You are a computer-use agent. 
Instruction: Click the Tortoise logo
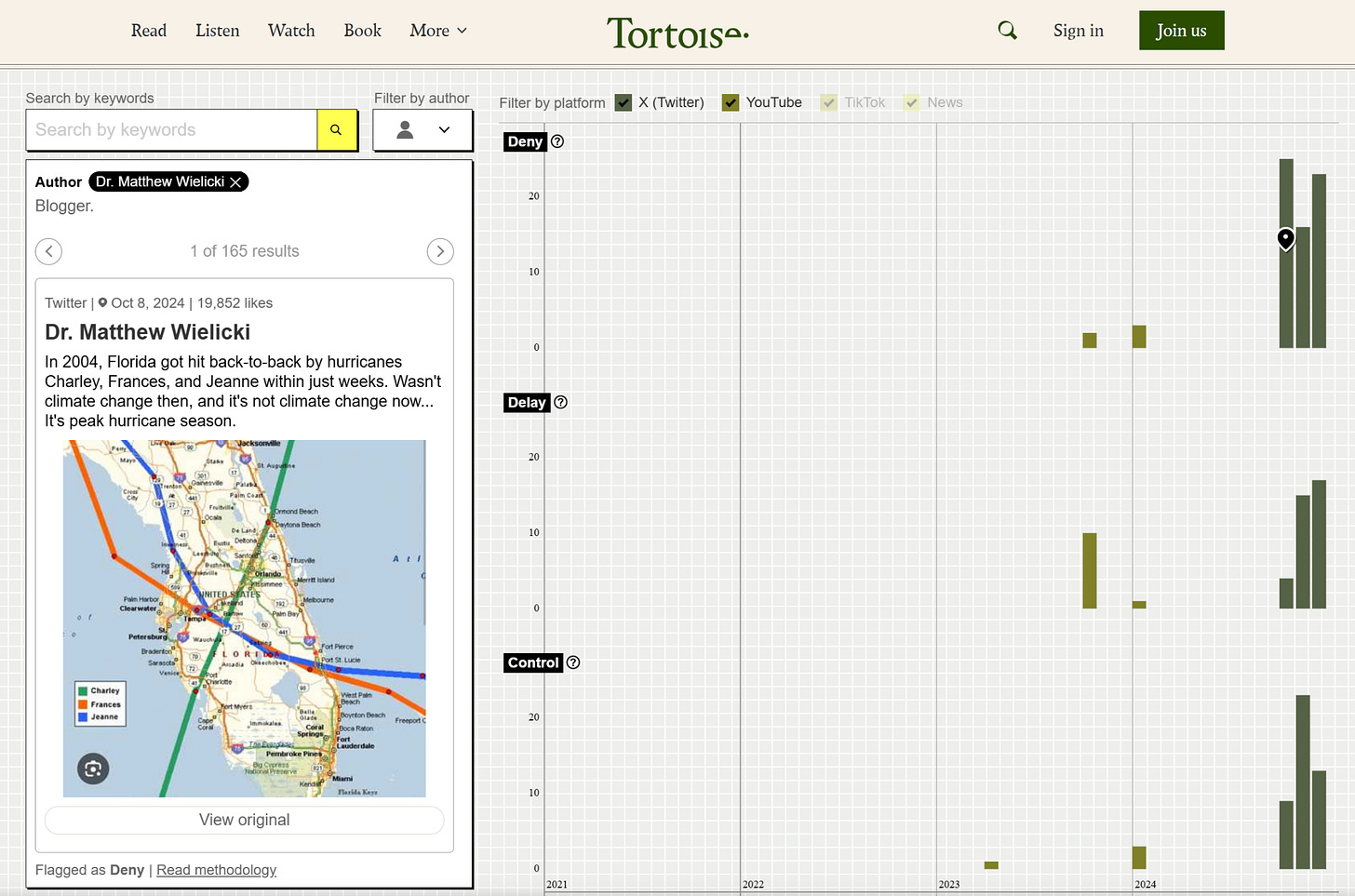677,33
